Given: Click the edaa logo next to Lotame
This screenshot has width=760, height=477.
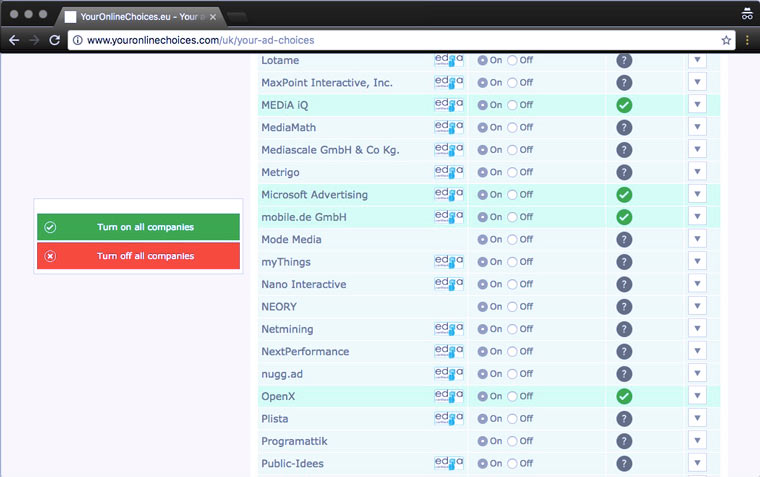Looking at the screenshot, I should 449,60.
